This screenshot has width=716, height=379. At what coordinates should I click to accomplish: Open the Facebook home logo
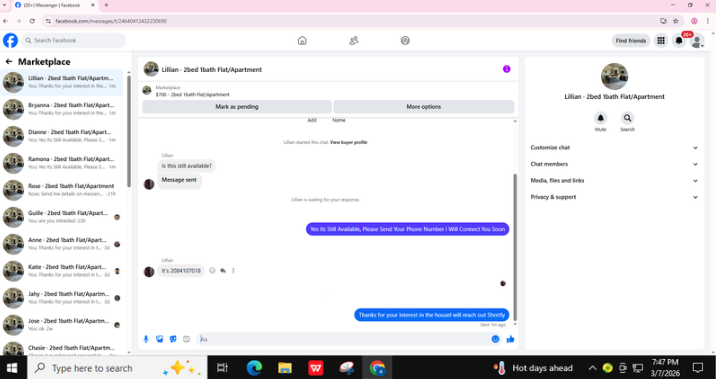tap(10, 41)
